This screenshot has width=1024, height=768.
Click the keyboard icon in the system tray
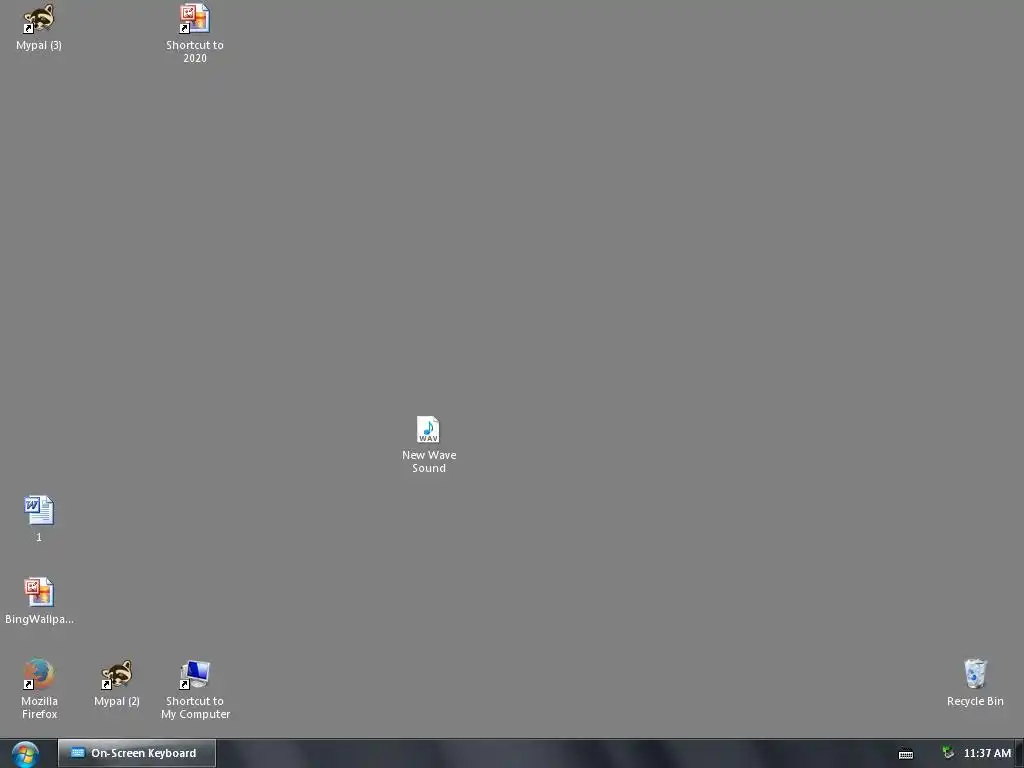point(906,754)
